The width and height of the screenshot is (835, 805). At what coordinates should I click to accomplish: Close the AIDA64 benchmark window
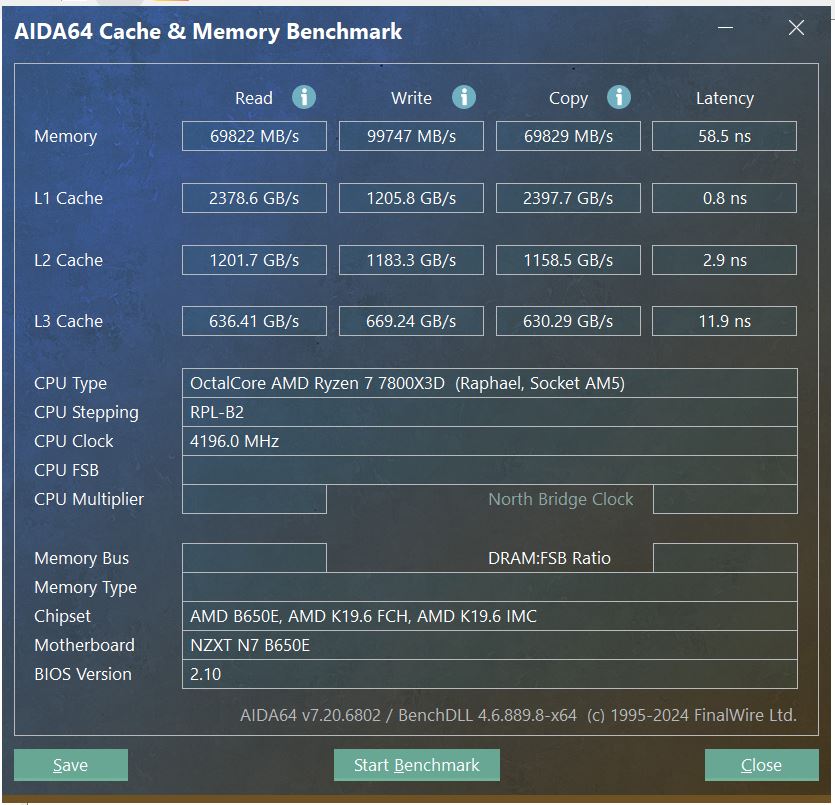[x=762, y=765]
